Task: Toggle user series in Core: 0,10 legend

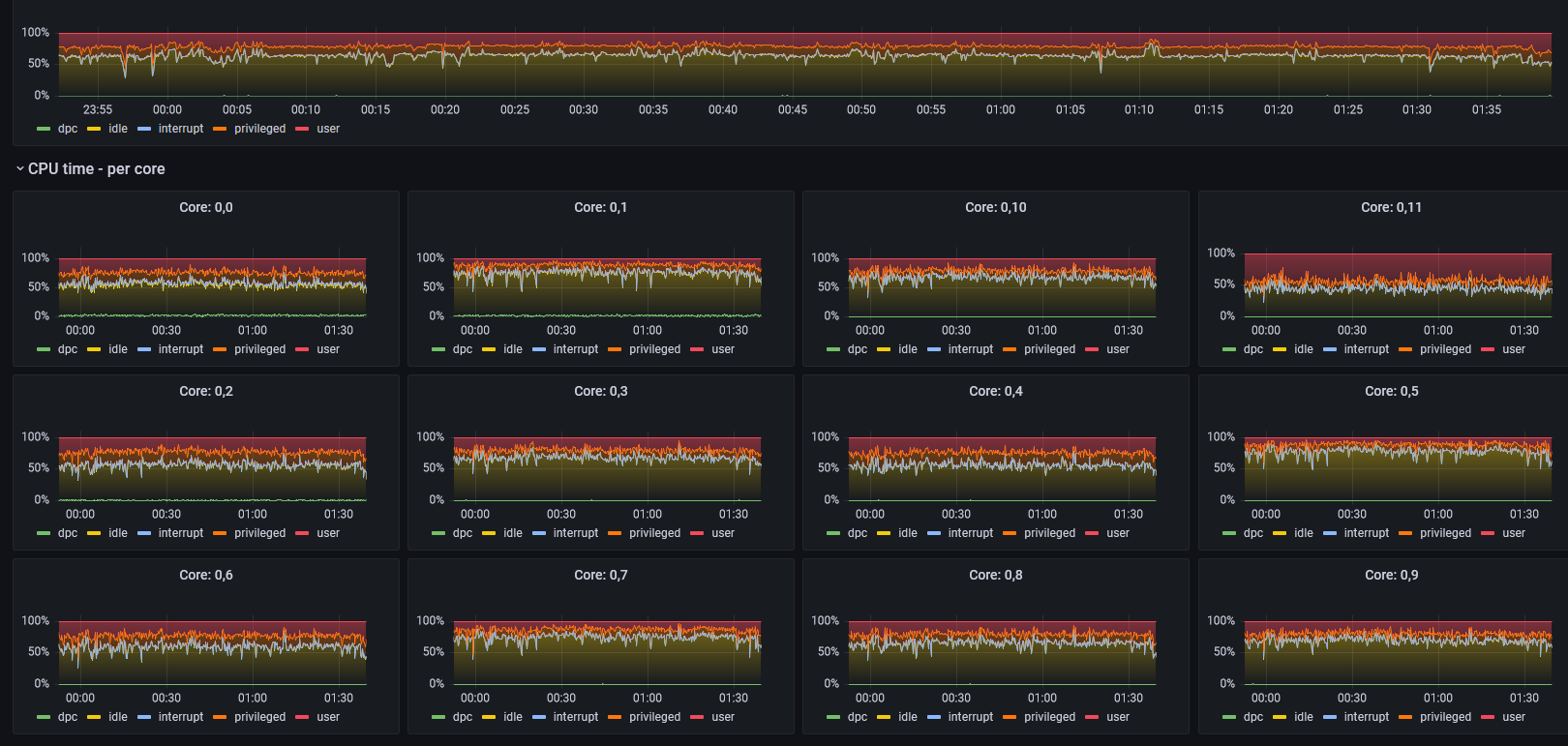Action: coord(1118,349)
